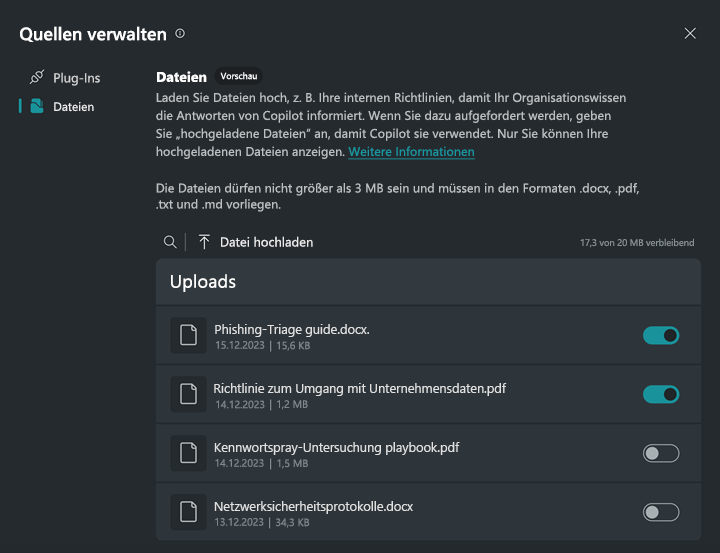Click the Netzwerksicherheitsprotokolle document icon
Screen dimensions: 720x553
[x=187, y=512]
